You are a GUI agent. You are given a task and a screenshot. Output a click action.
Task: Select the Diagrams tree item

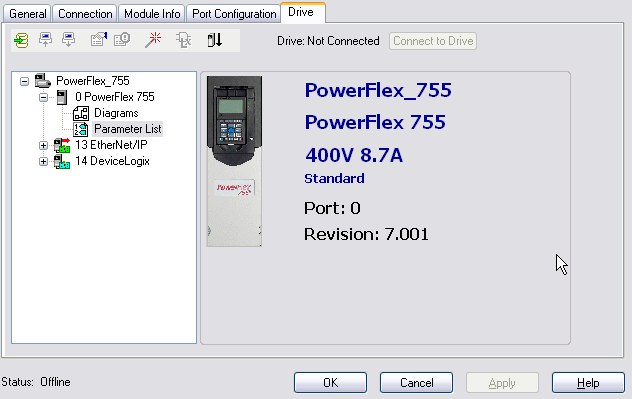point(116,113)
